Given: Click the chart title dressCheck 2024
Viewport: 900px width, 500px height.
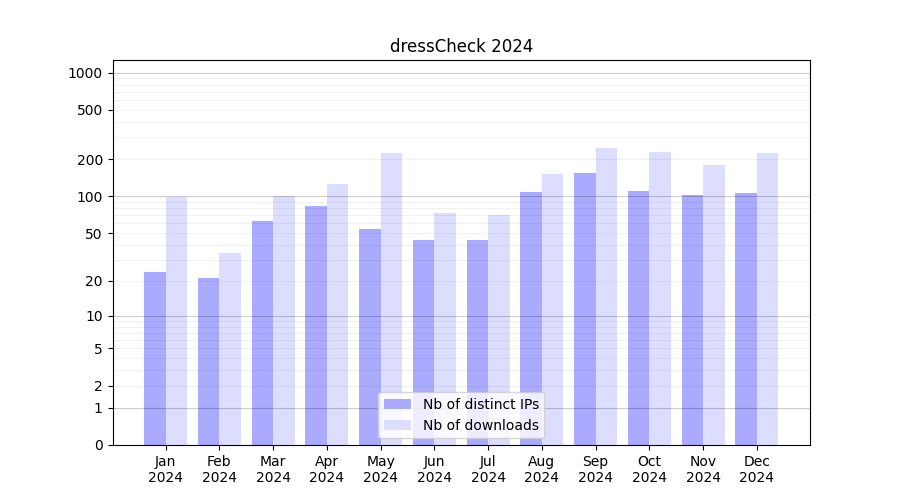Looking at the screenshot, I should point(461,46).
